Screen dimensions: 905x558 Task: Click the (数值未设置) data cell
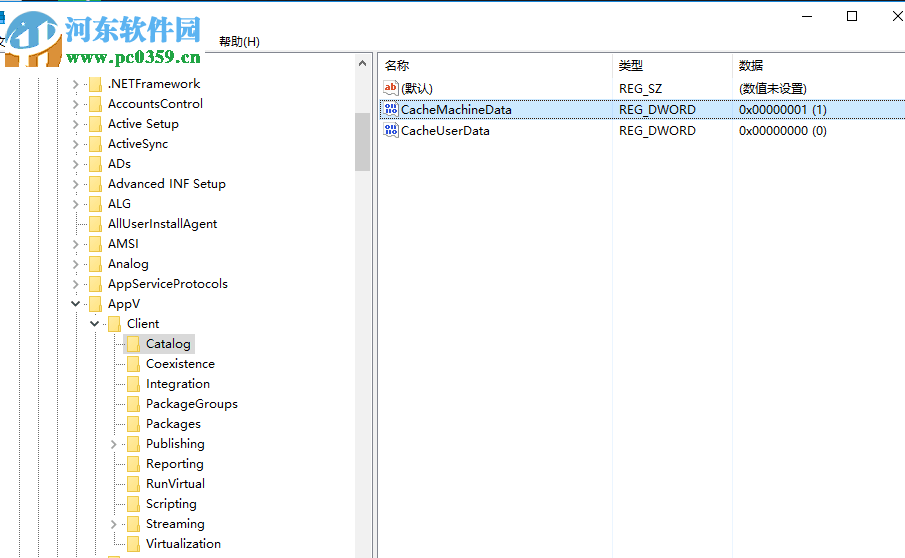pyautogui.click(x=772, y=88)
